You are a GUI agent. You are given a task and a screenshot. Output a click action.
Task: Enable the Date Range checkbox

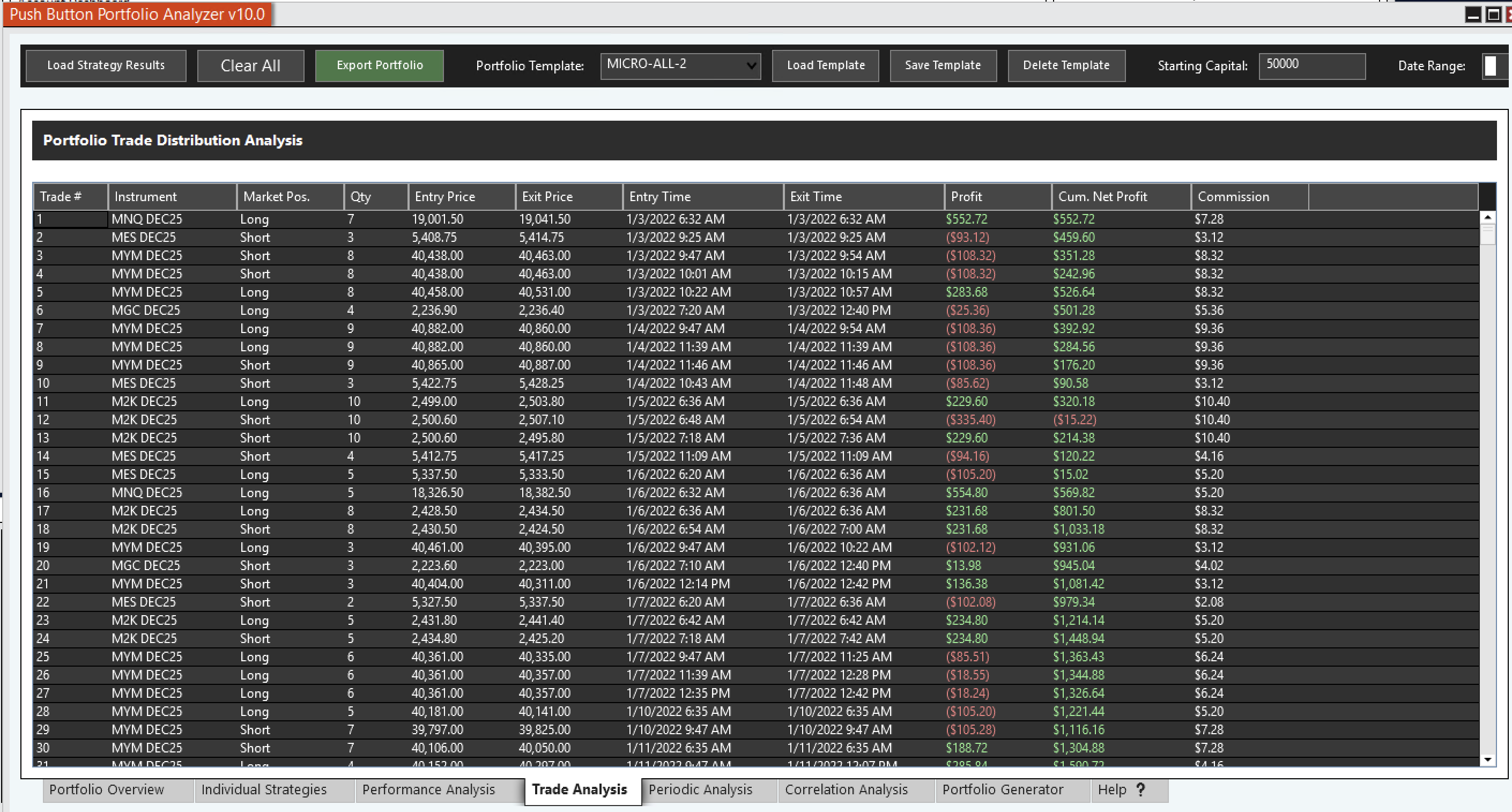[1490, 66]
